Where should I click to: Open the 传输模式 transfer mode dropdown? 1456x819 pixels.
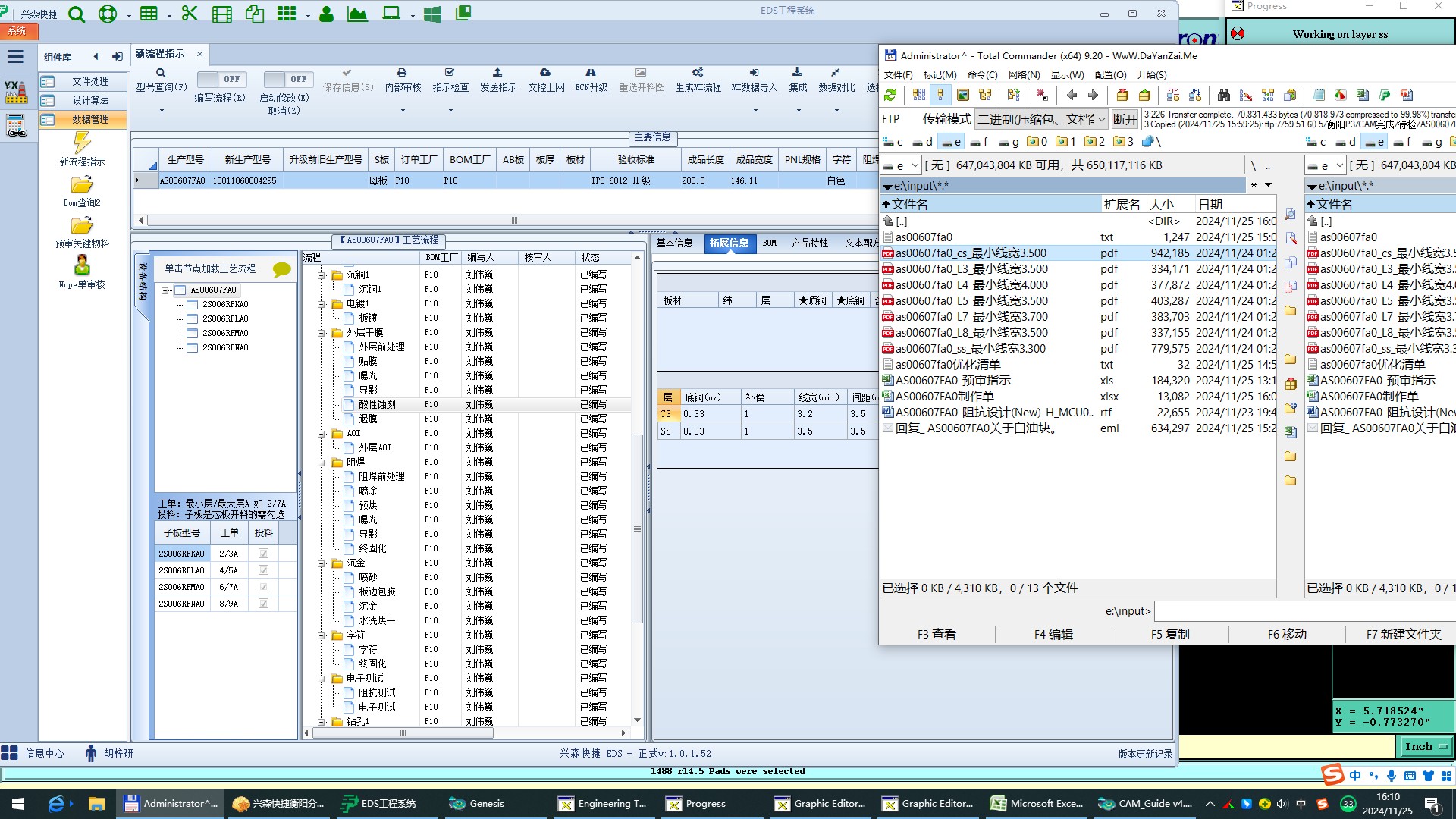click(x=1040, y=119)
